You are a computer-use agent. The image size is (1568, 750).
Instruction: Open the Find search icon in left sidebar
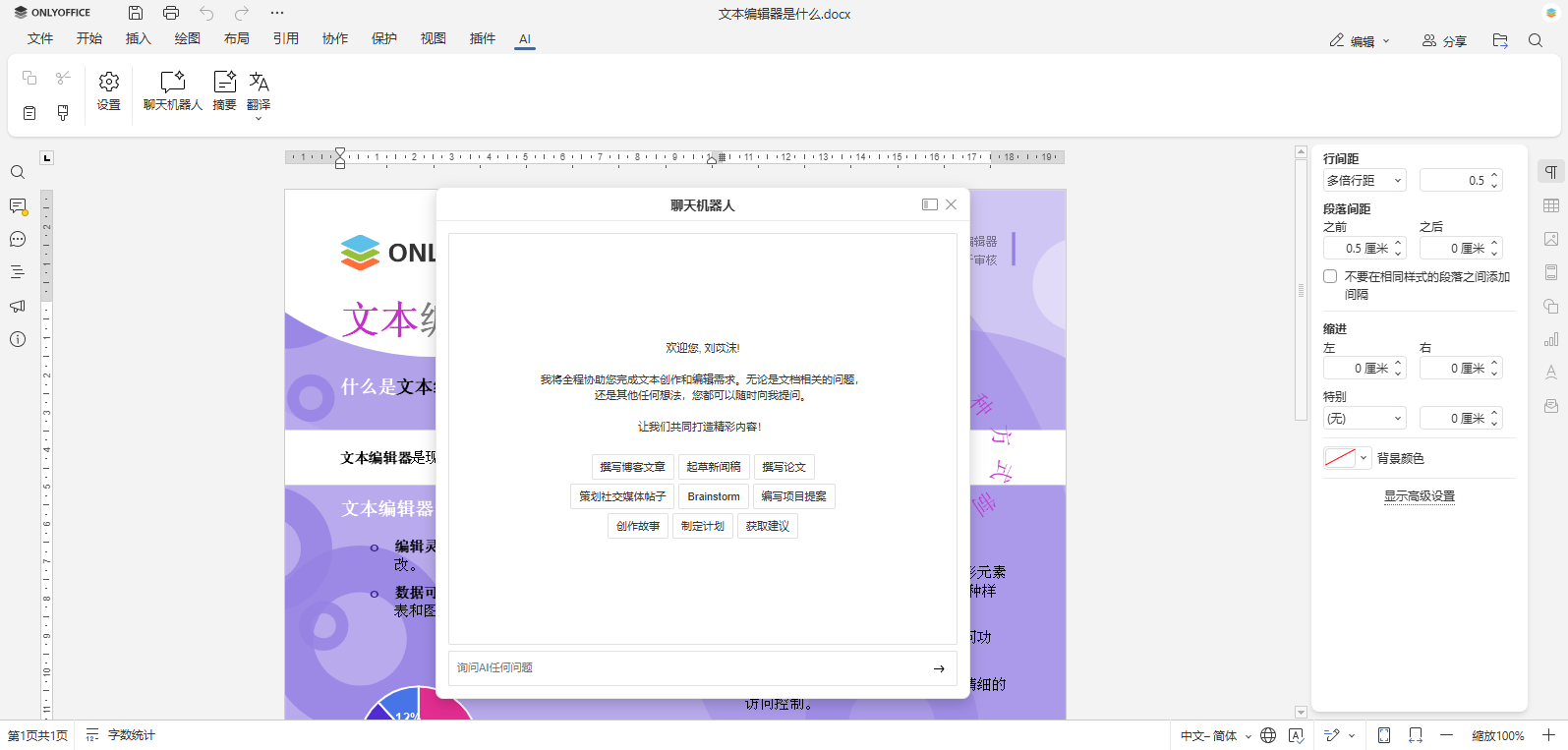18,173
